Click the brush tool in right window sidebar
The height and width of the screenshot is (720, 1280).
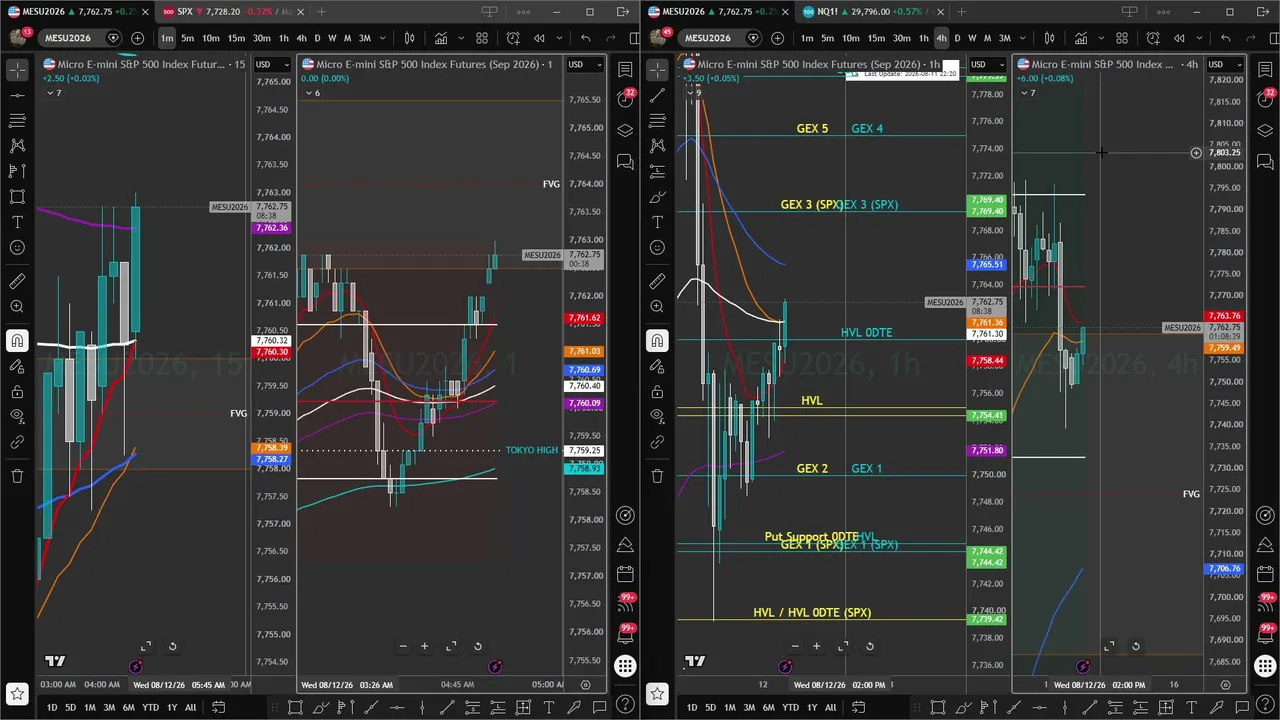coord(657,197)
